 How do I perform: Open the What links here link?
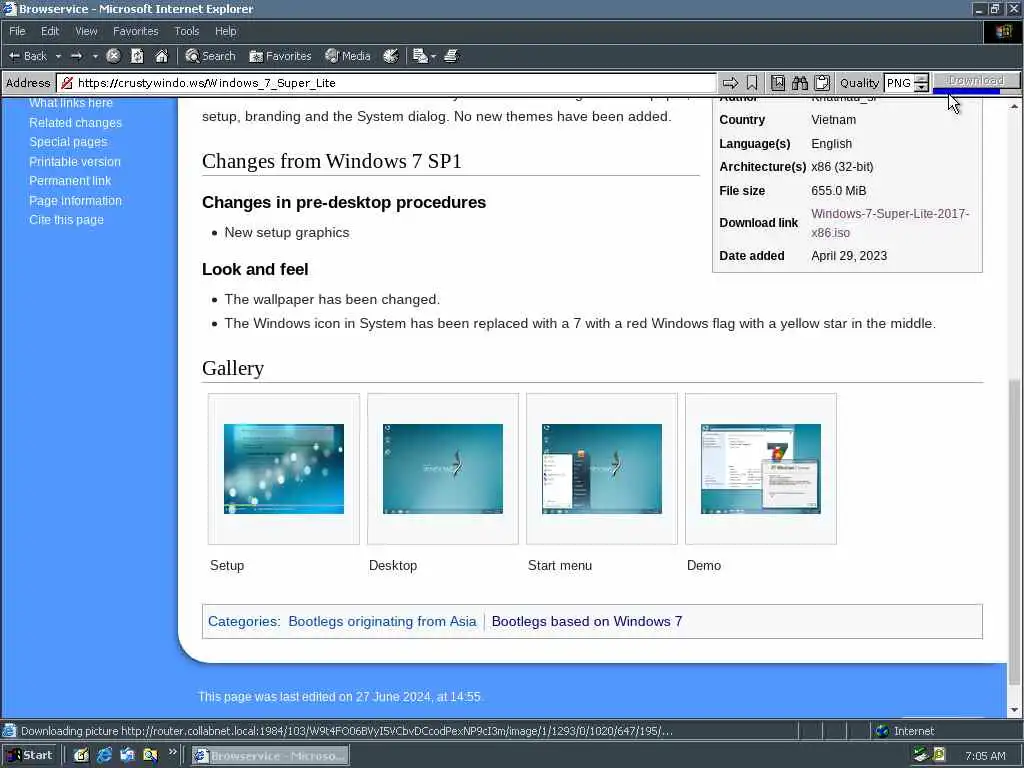tap(71, 103)
